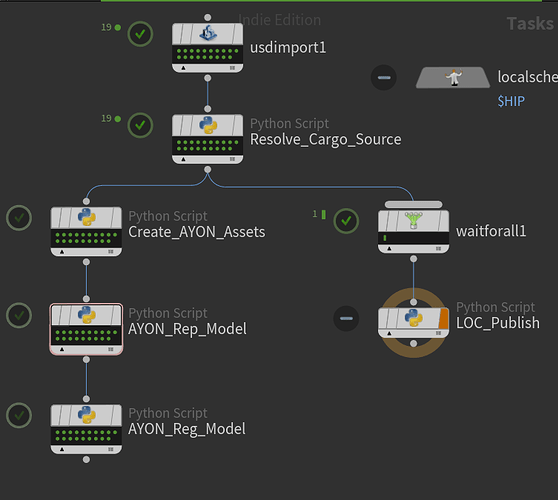
Task: Expand the triangle on waitforall1 footer
Action: 389,248
